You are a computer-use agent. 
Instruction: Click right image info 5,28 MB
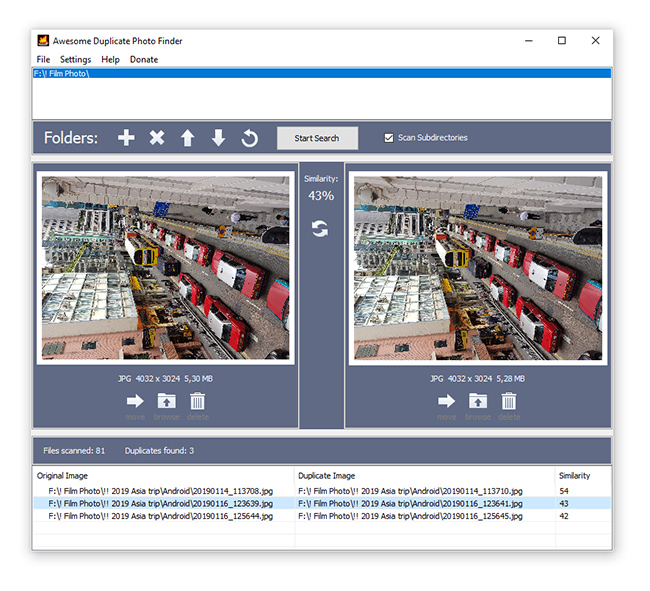click(511, 378)
